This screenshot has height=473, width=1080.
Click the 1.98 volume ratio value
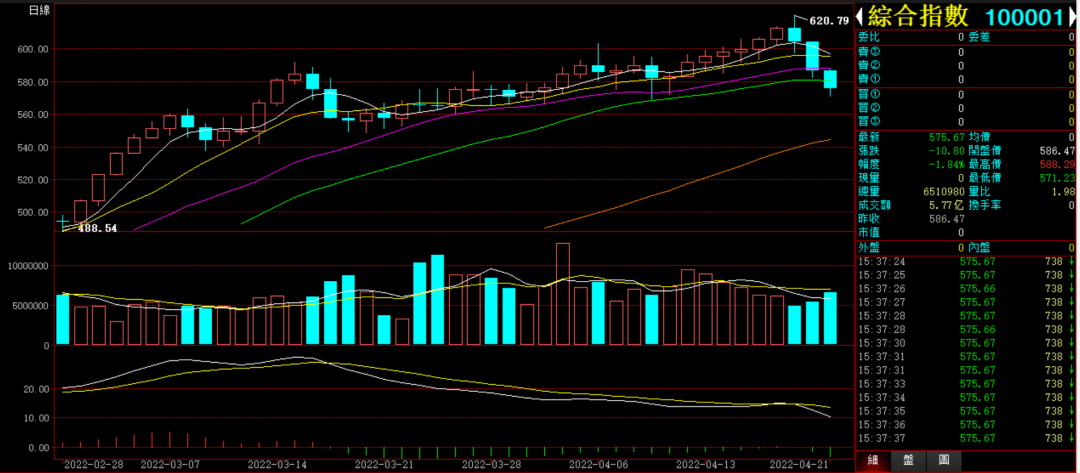coord(1063,191)
